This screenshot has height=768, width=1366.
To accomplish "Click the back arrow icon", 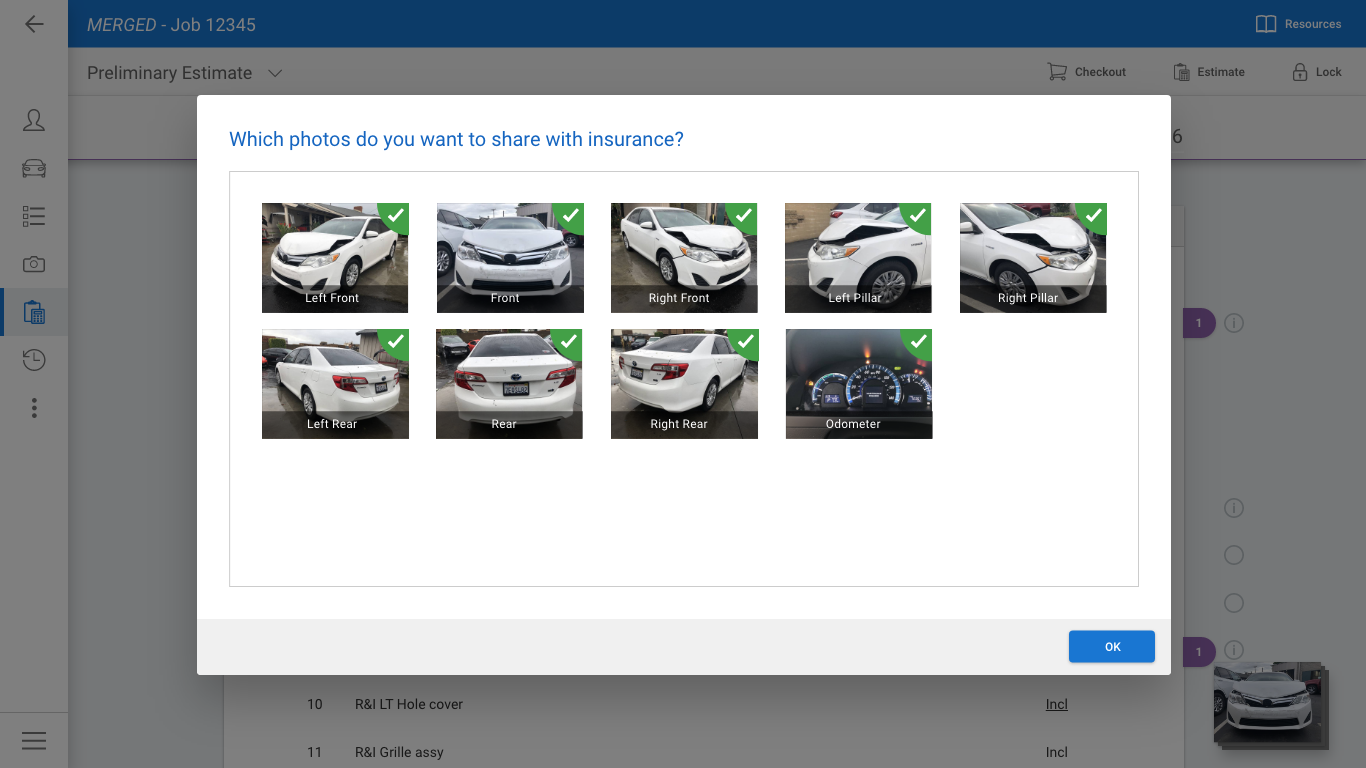I will point(34,24).
